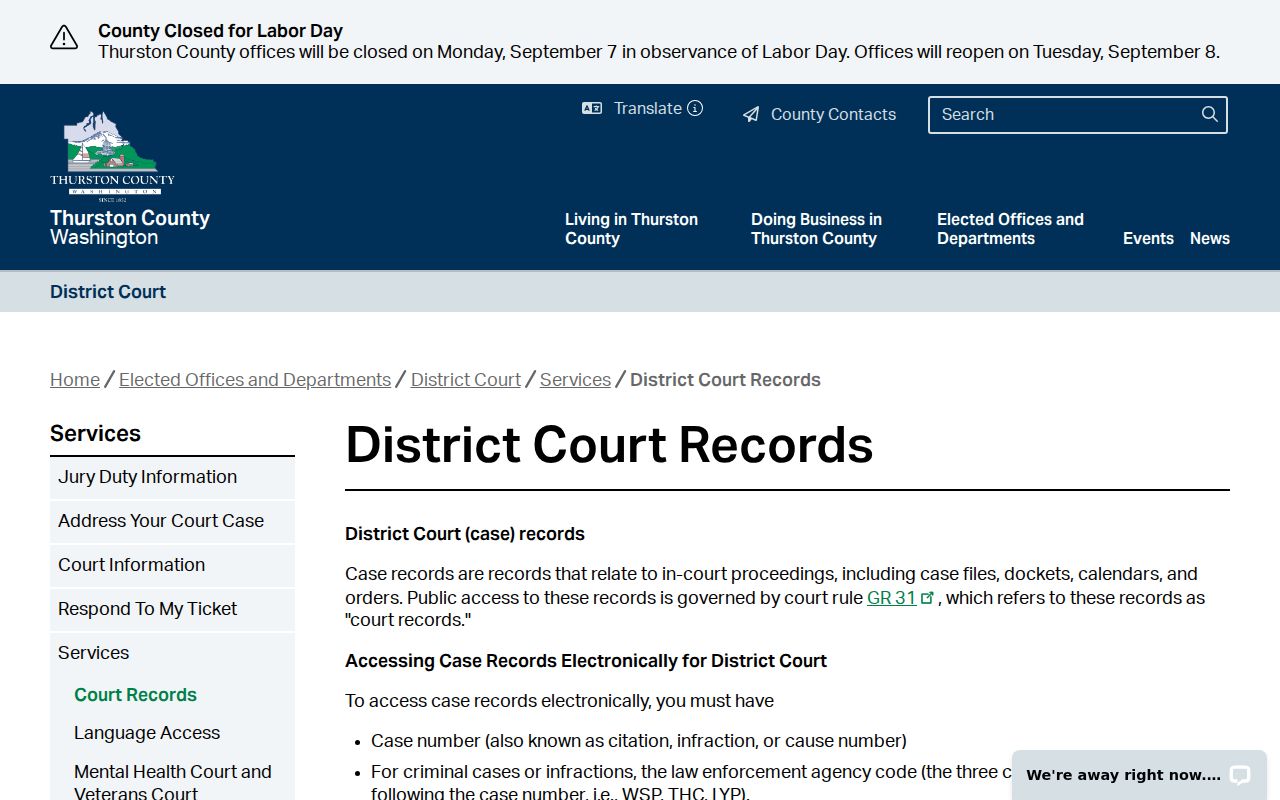1280x800 pixels.
Task: Click 'Accessing Case Records Electronically for District Court' subheading
Action: [586, 661]
